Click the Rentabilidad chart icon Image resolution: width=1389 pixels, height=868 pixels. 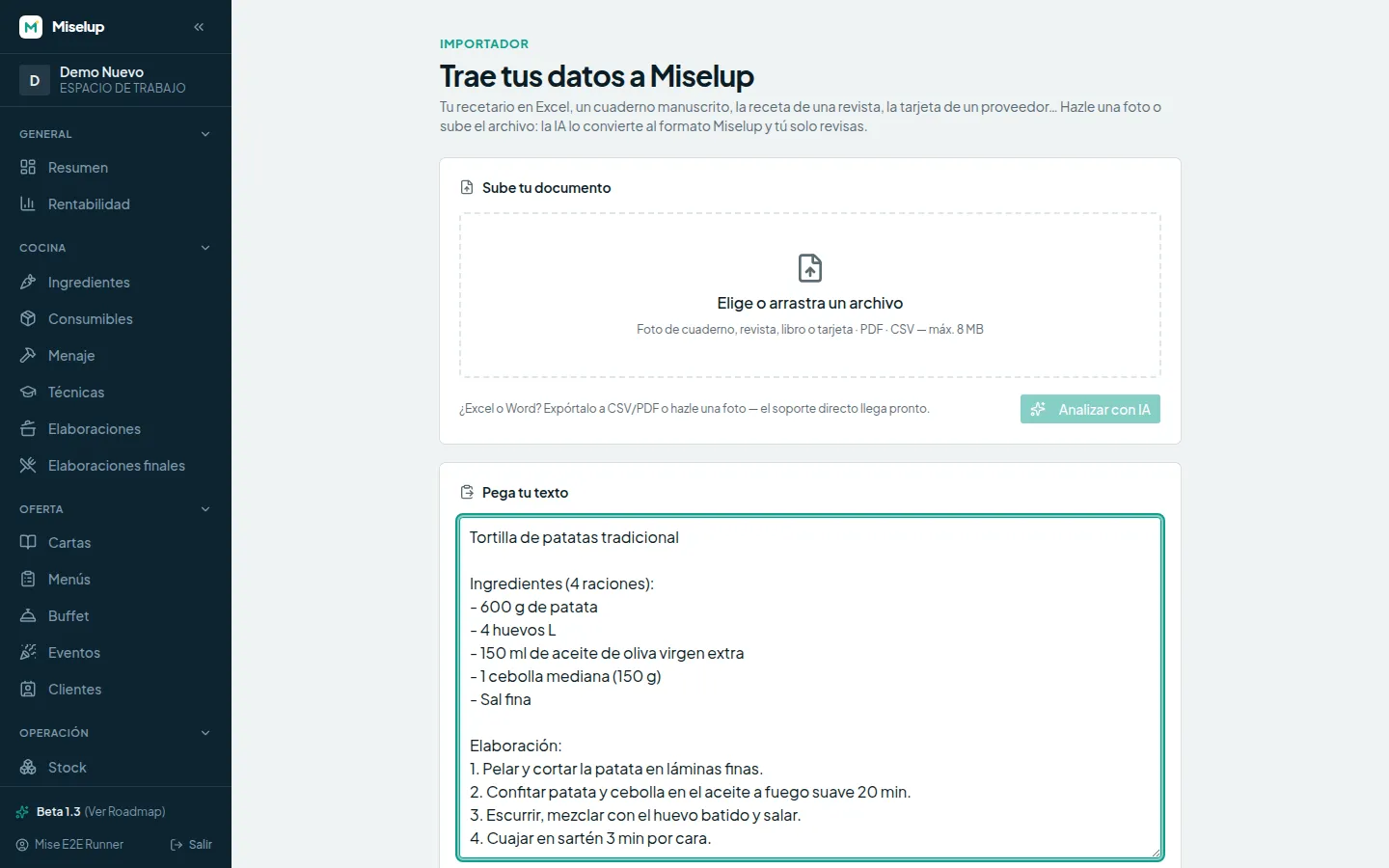(28, 204)
